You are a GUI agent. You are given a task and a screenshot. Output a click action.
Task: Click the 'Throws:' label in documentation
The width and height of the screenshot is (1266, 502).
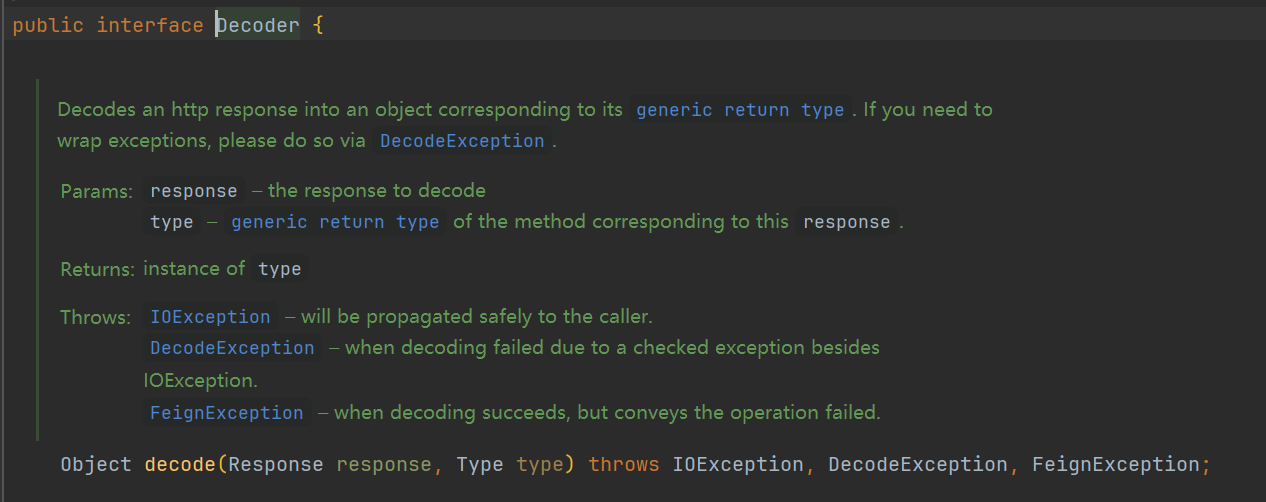[95, 317]
